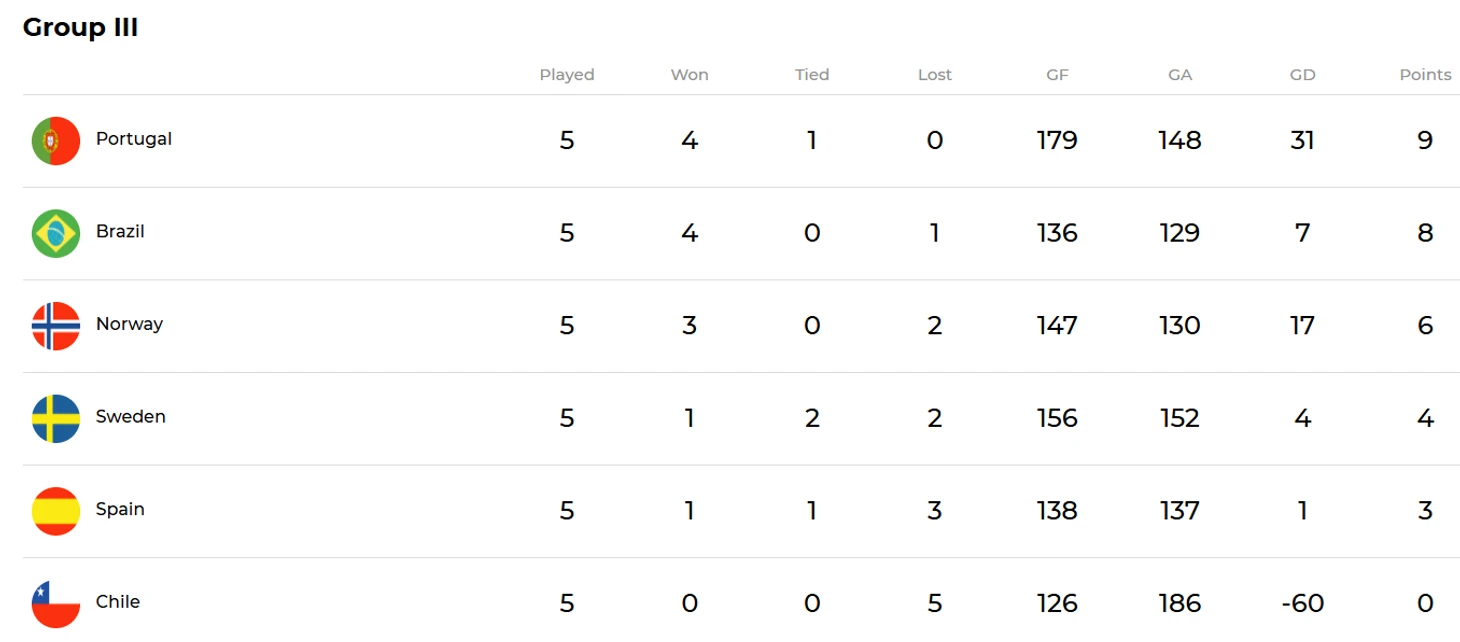The height and width of the screenshot is (642, 1460).
Task: Click the Won column header
Action: click(689, 75)
